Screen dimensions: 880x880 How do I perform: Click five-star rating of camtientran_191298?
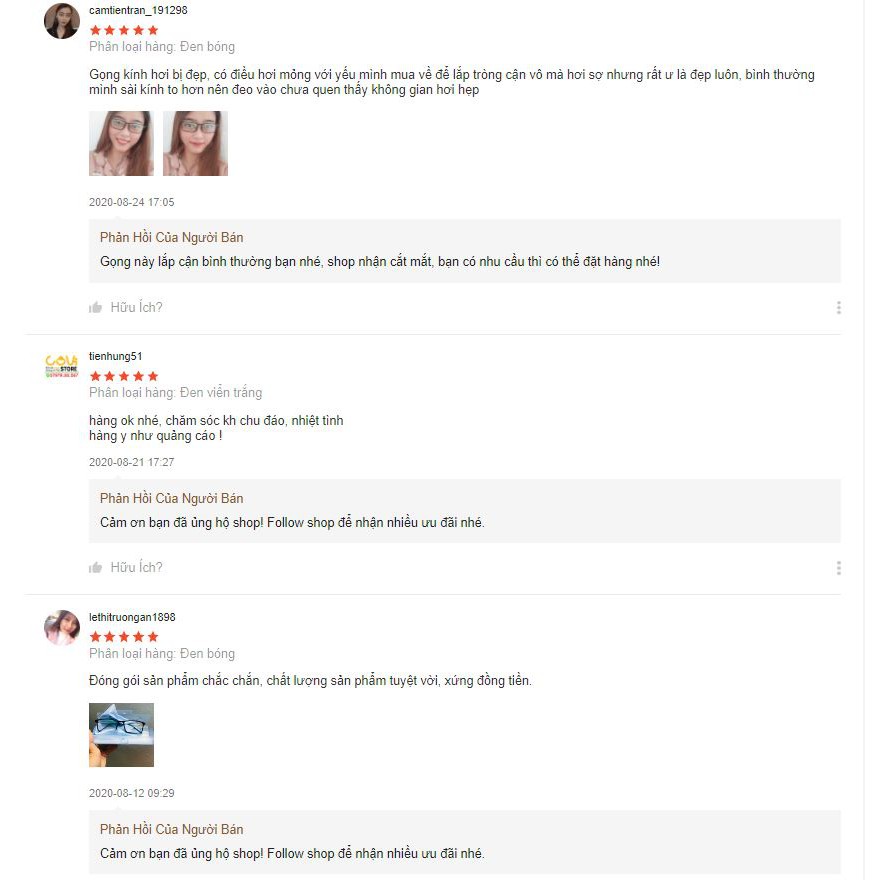tap(124, 30)
